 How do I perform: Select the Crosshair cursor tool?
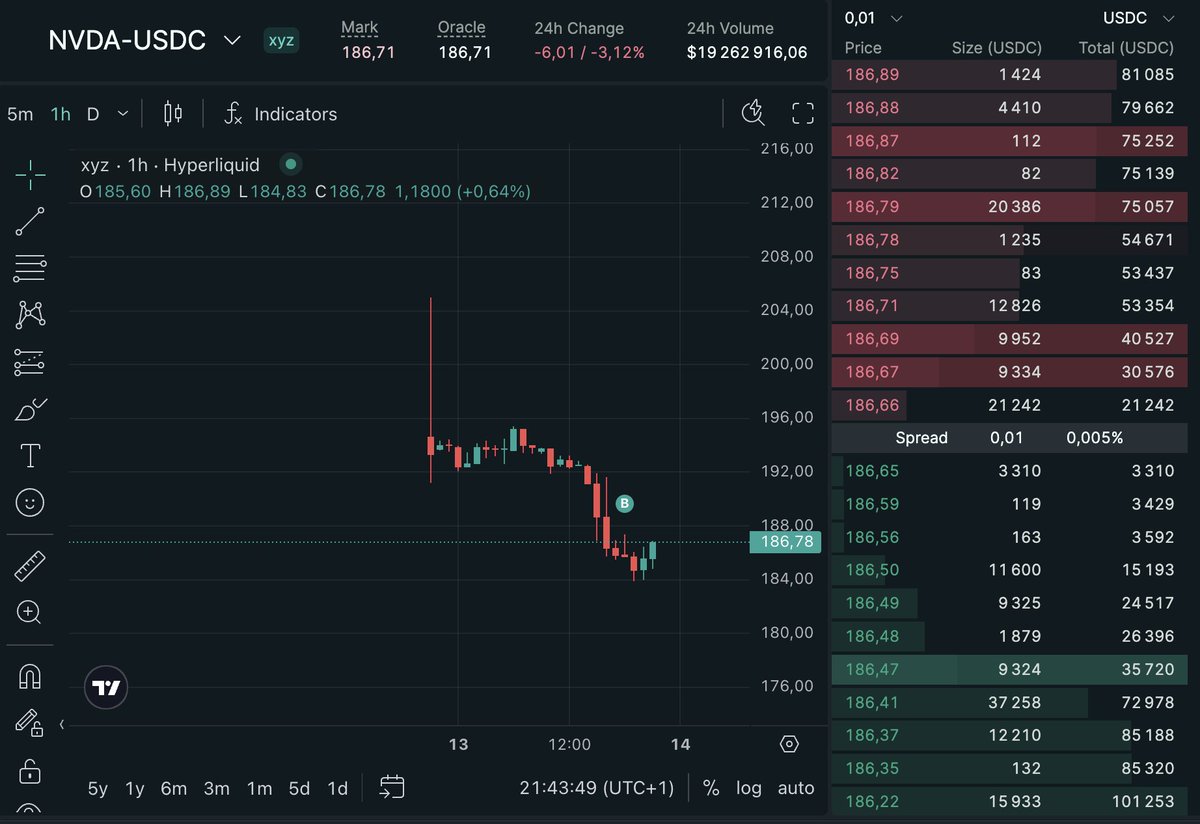28,174
